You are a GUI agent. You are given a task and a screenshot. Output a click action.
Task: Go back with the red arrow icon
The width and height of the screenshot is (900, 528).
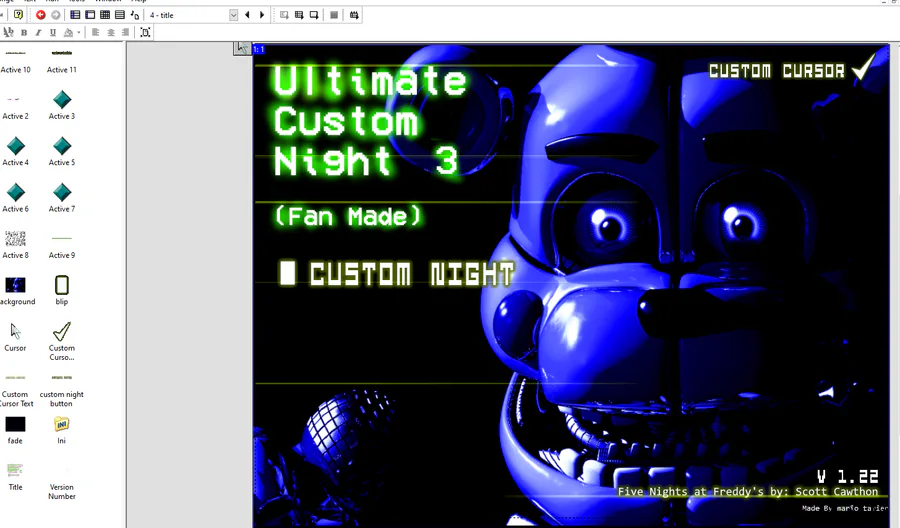click(x=41, y=15)
